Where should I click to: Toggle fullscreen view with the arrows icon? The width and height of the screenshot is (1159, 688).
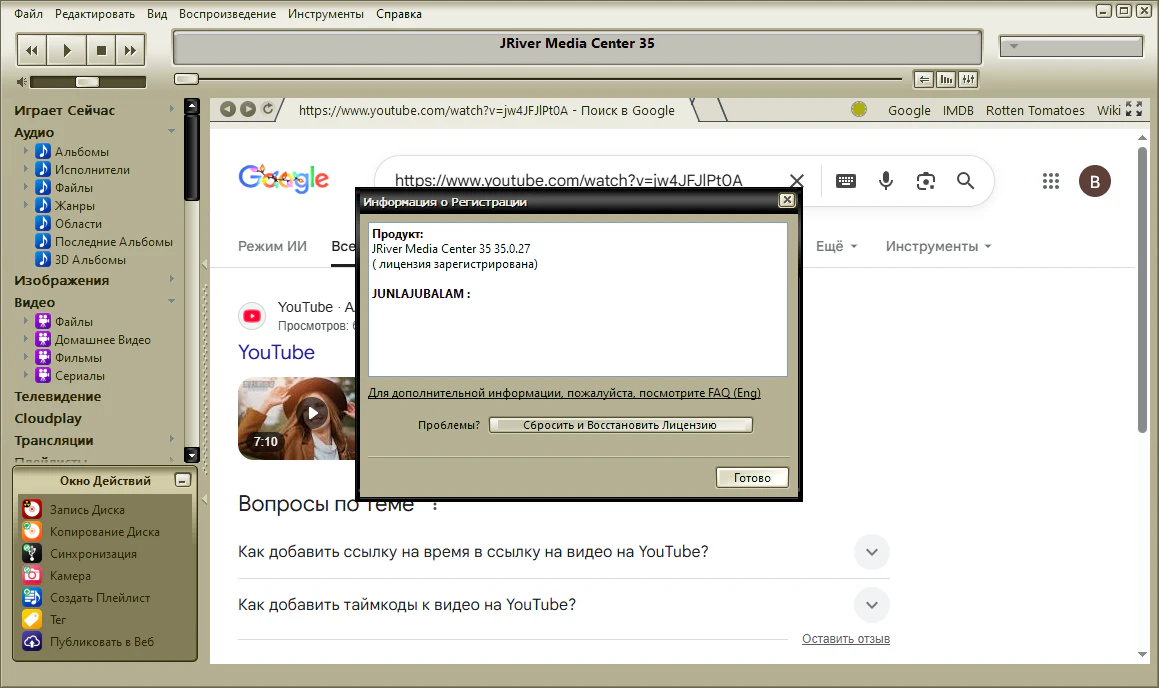(1134, 110)
